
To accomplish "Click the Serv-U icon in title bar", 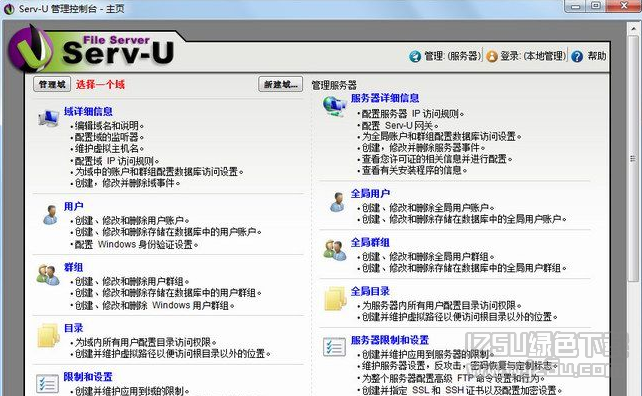I will click(x=9, y=9).
